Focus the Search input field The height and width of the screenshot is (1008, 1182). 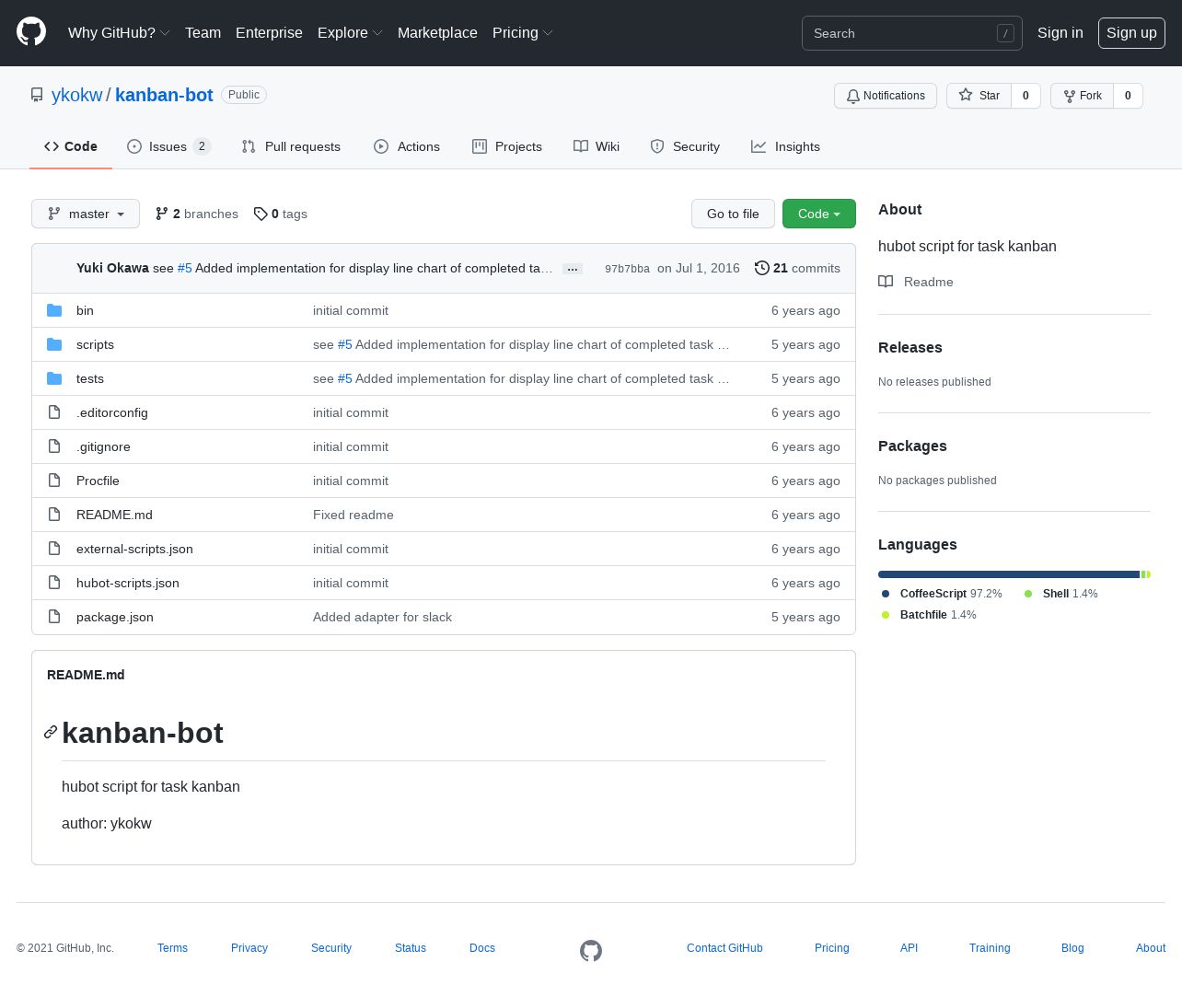pos(912,33)
